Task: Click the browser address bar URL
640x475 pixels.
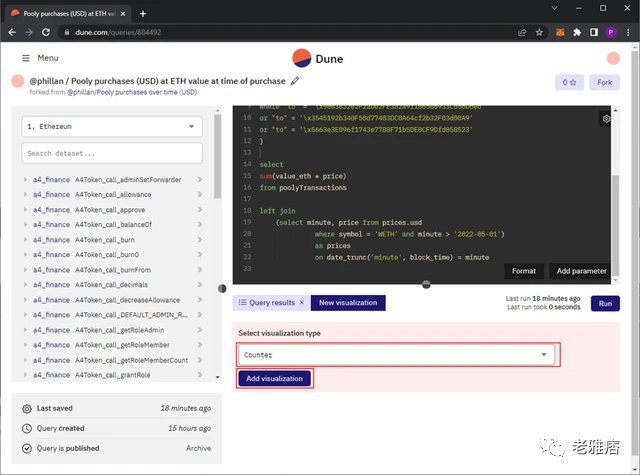Action: click(x=118, y=32)
